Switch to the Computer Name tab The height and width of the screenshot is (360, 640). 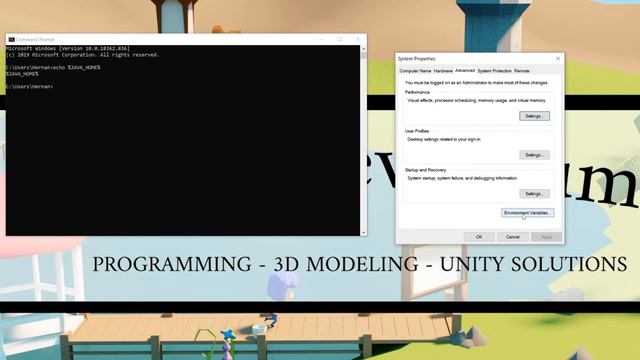tap(415, 71)
